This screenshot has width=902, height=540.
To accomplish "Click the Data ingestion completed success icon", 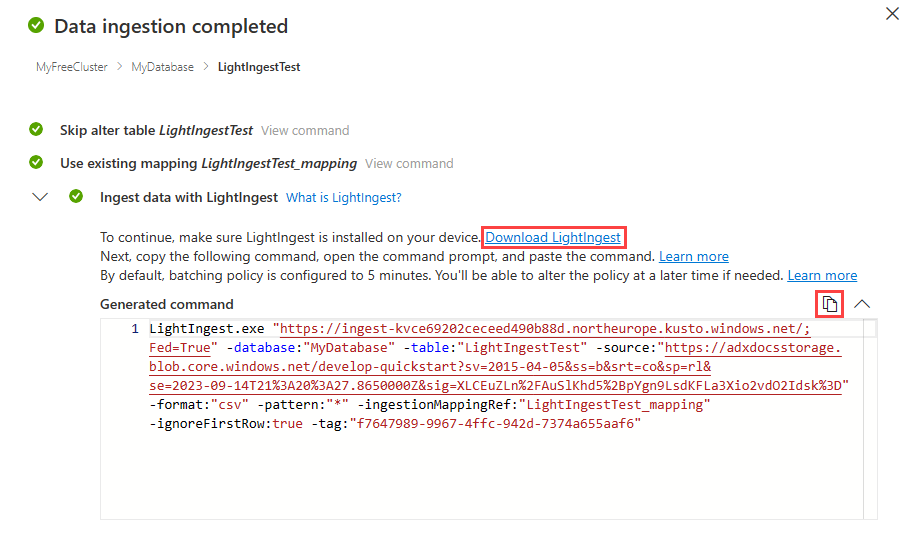I will [x=36, y=26].
